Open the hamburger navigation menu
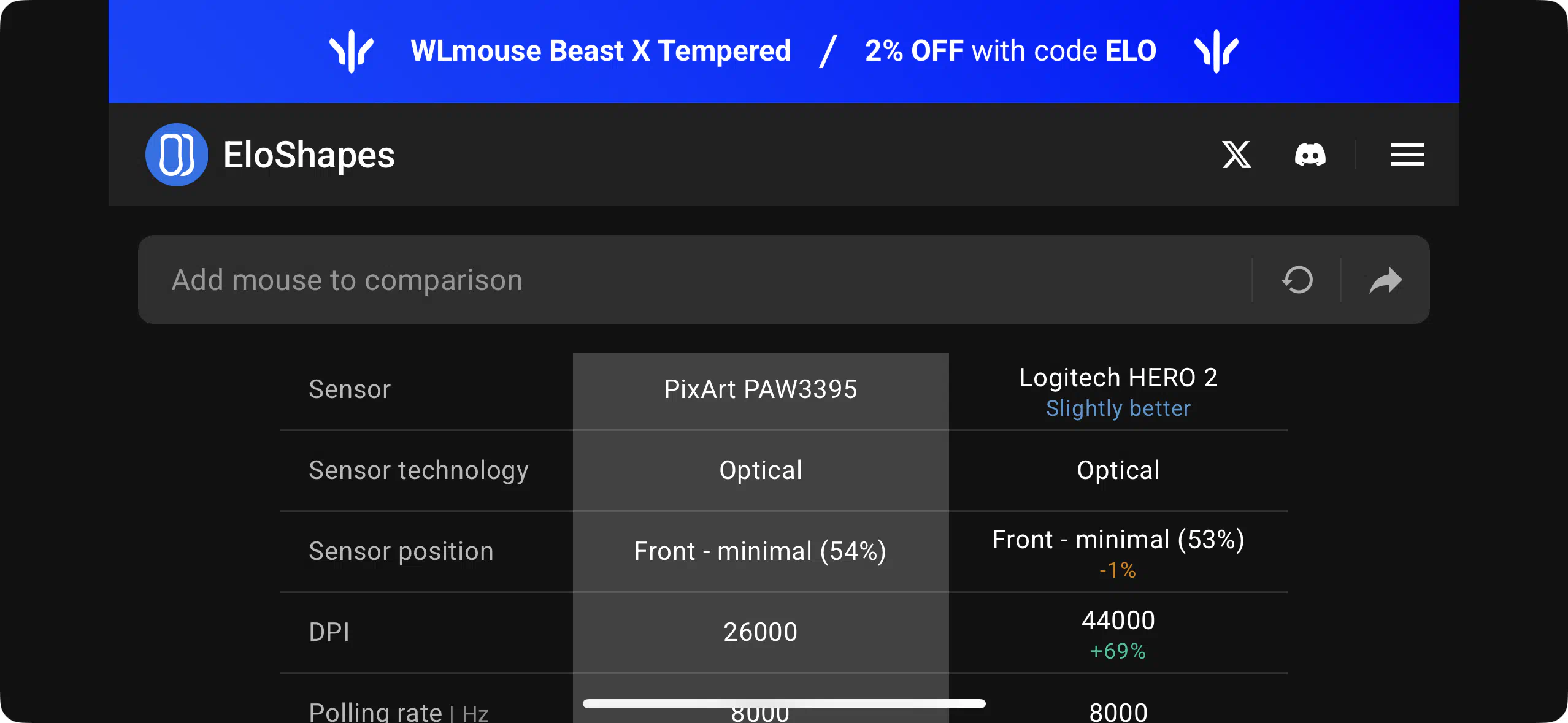The height and width of the screenshot is (723, 1568). click(1407, 155)
